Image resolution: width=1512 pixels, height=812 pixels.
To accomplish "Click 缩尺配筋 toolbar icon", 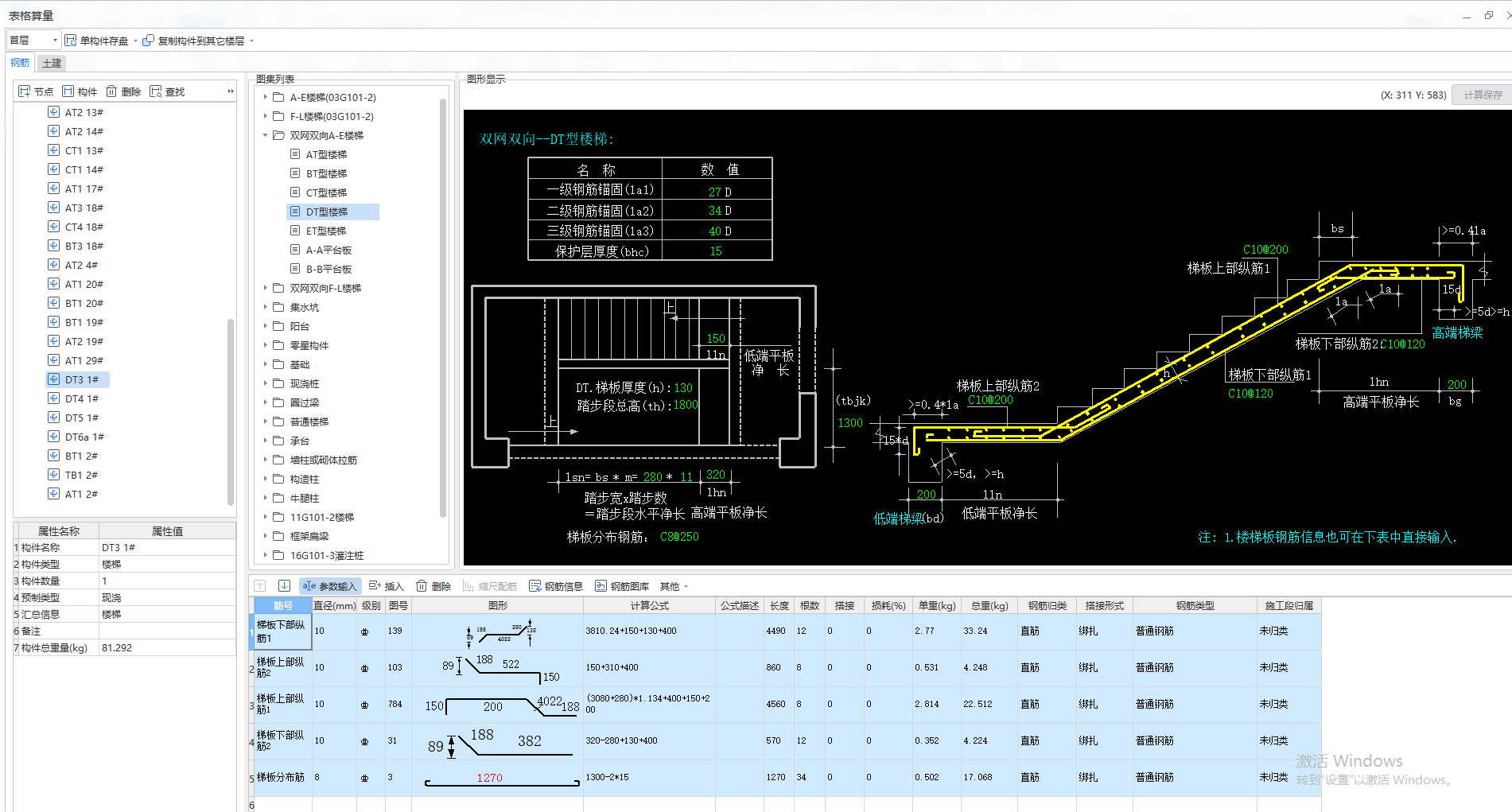I will [x=468, y=586].
